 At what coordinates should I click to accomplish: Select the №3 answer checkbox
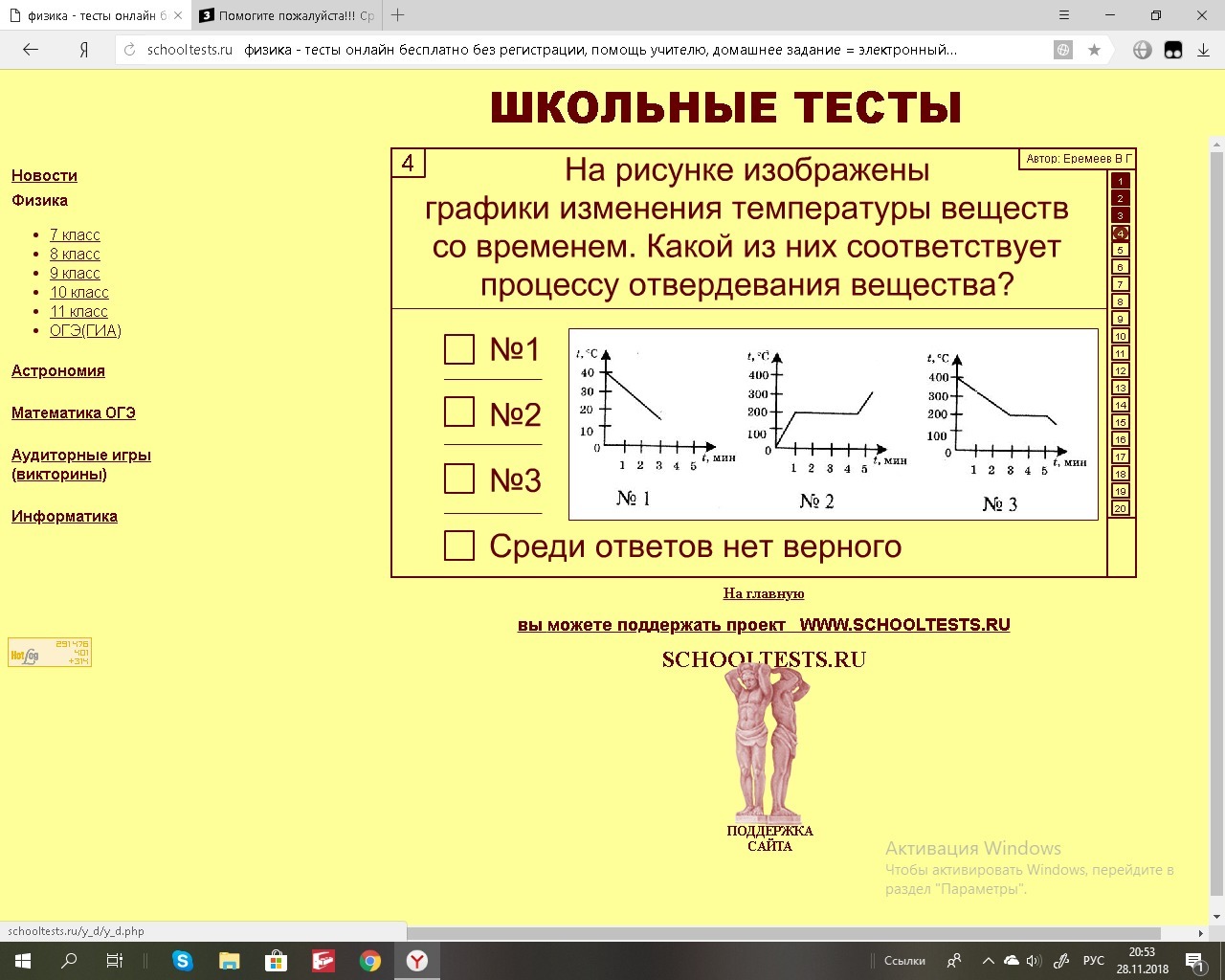click(459, 479)
